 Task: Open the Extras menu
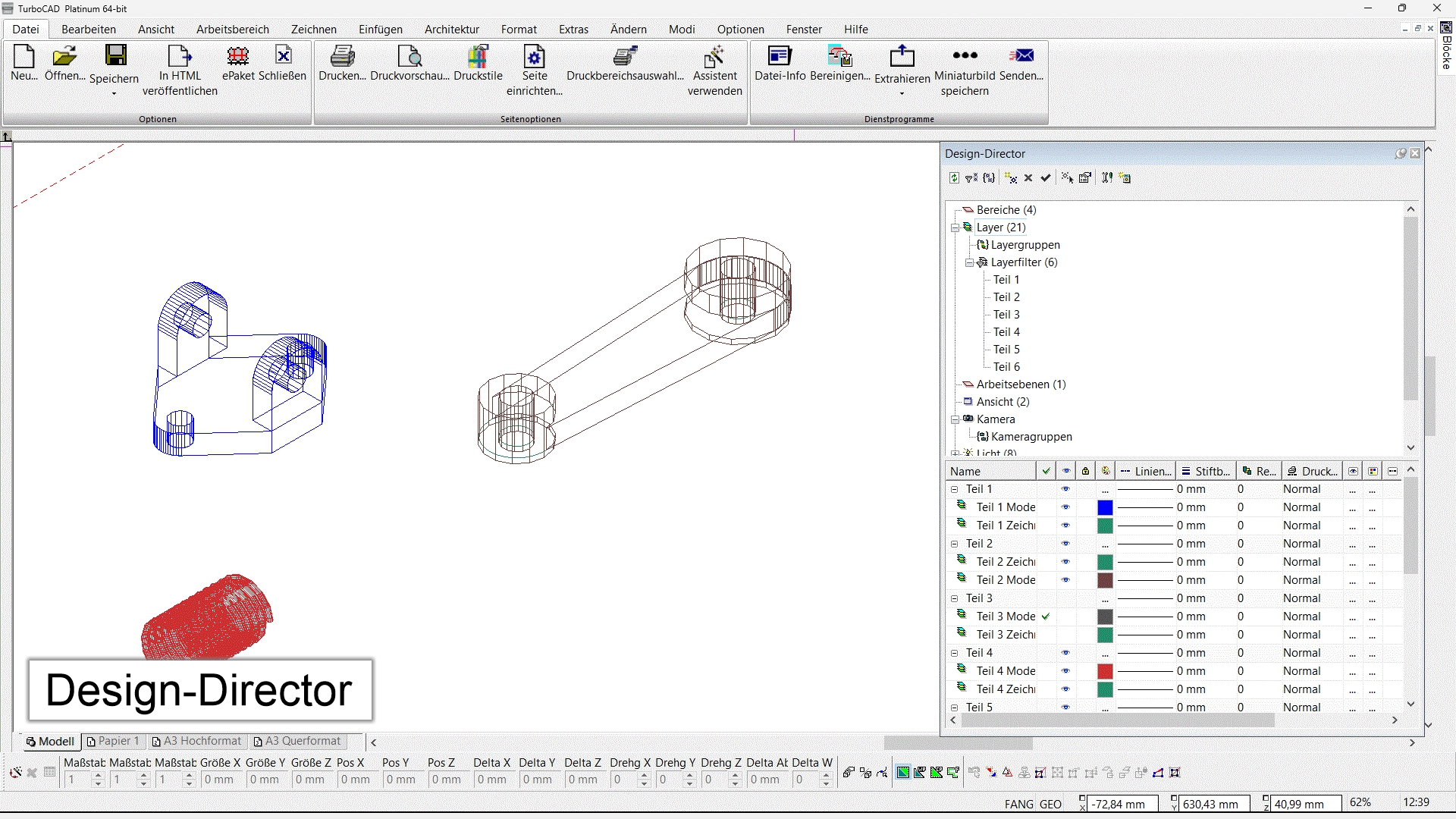click(573, 30)
